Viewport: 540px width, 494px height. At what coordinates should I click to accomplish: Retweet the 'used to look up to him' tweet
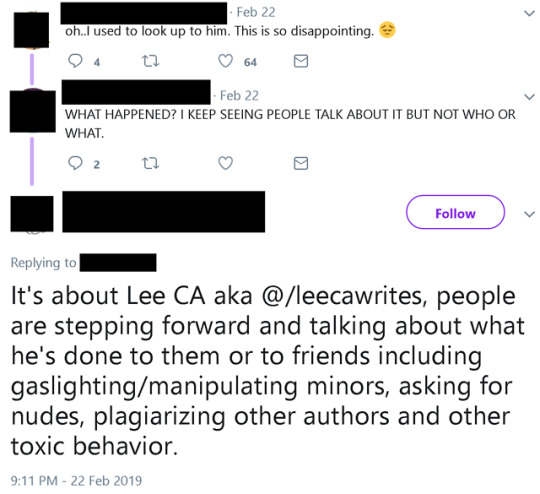pyautogui.click(x=150, y=61)
